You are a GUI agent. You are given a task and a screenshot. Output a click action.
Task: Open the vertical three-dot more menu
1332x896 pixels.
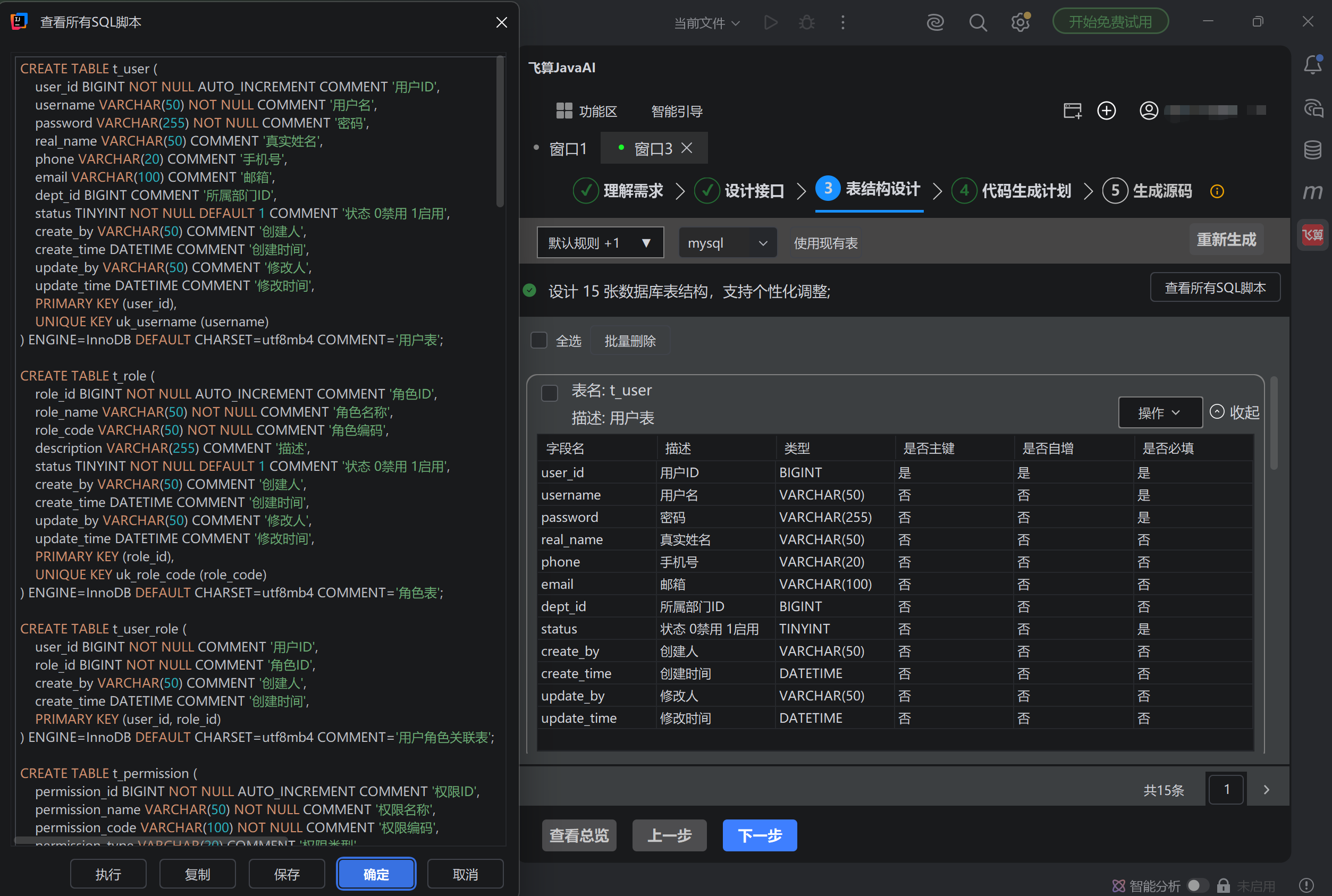pos(843,22)
